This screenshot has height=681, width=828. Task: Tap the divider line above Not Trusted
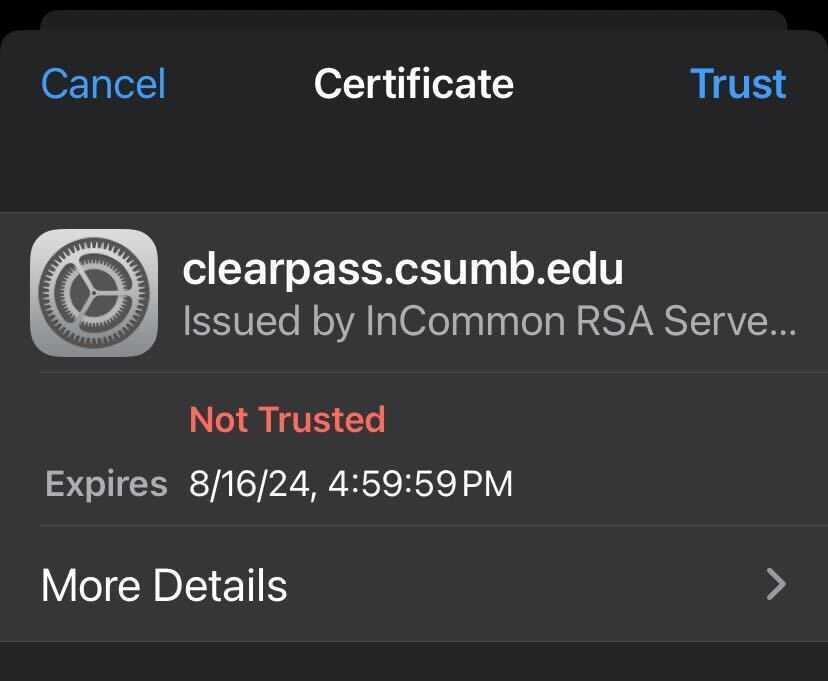coord(434,372)
